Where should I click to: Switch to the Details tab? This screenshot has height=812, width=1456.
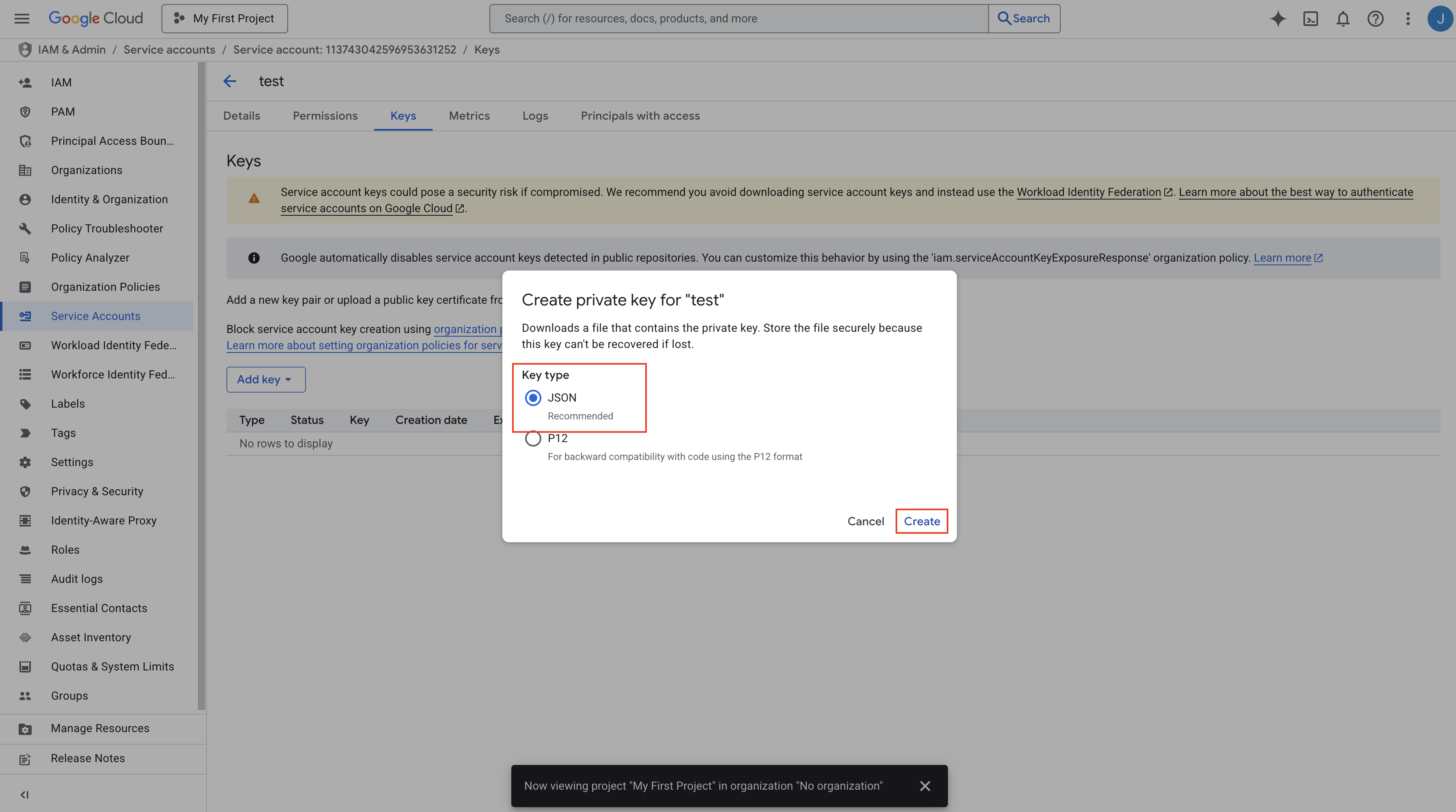click(x=241, y=116)
